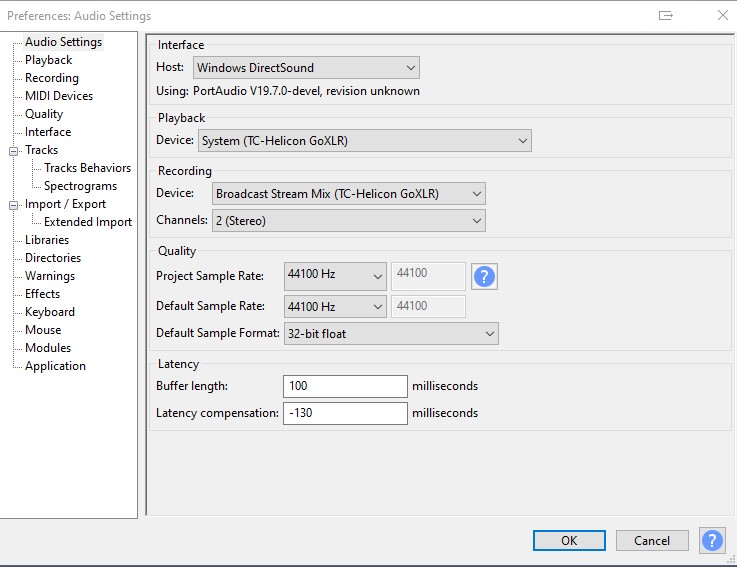The width and height of the screenshot is (737, 567).
Task: Click the Buffer length input field
Action: coord(345,386)
